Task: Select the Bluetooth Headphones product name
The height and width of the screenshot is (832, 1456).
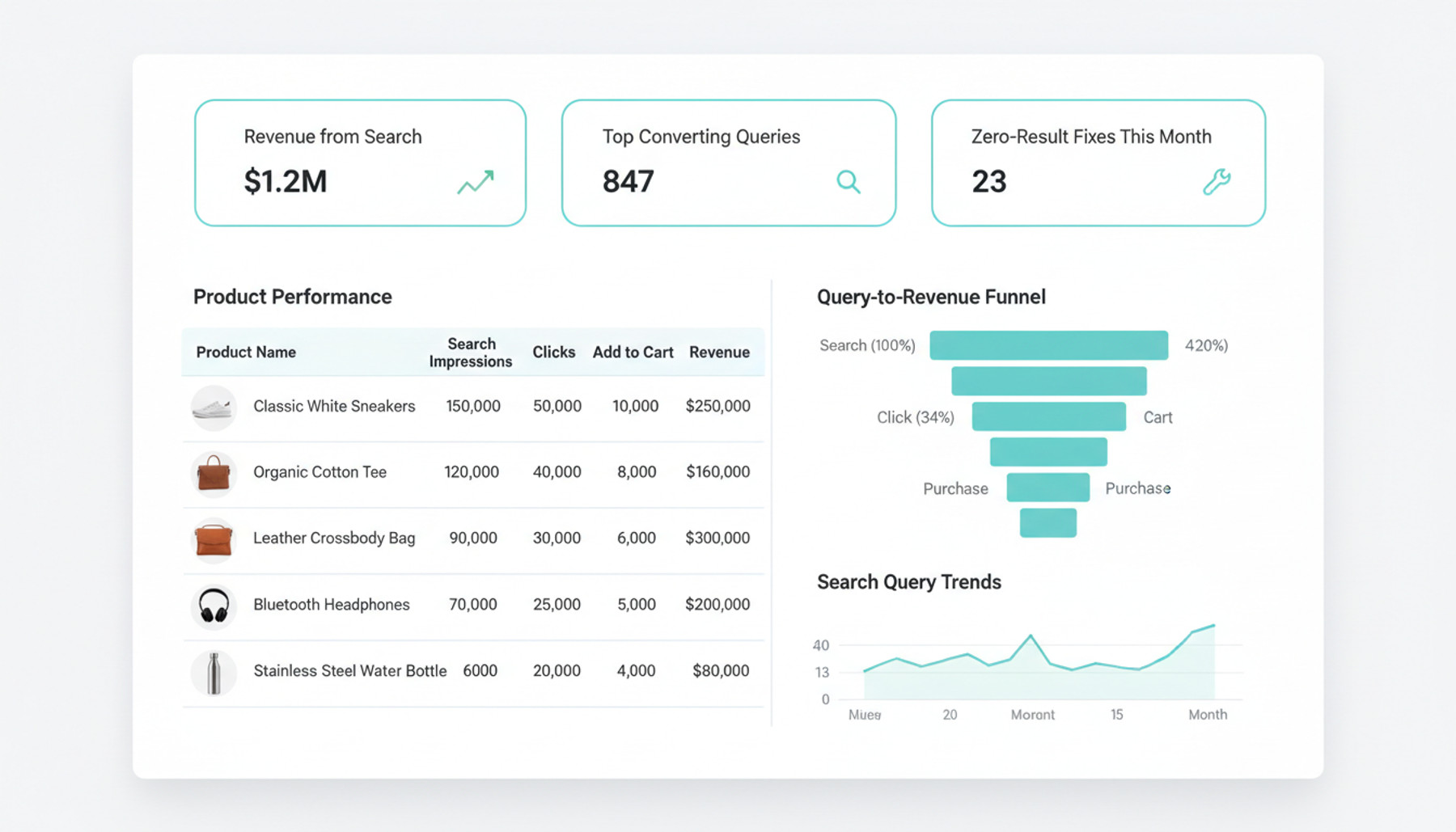Action: (332, 605)
